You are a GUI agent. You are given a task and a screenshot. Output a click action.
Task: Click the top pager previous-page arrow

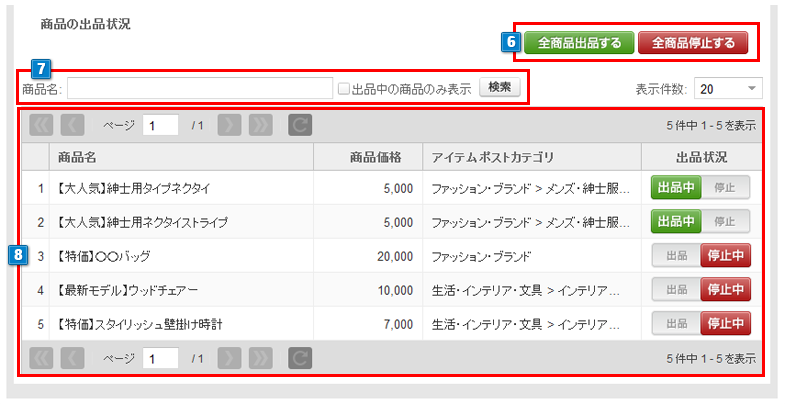tap(72, 125)
